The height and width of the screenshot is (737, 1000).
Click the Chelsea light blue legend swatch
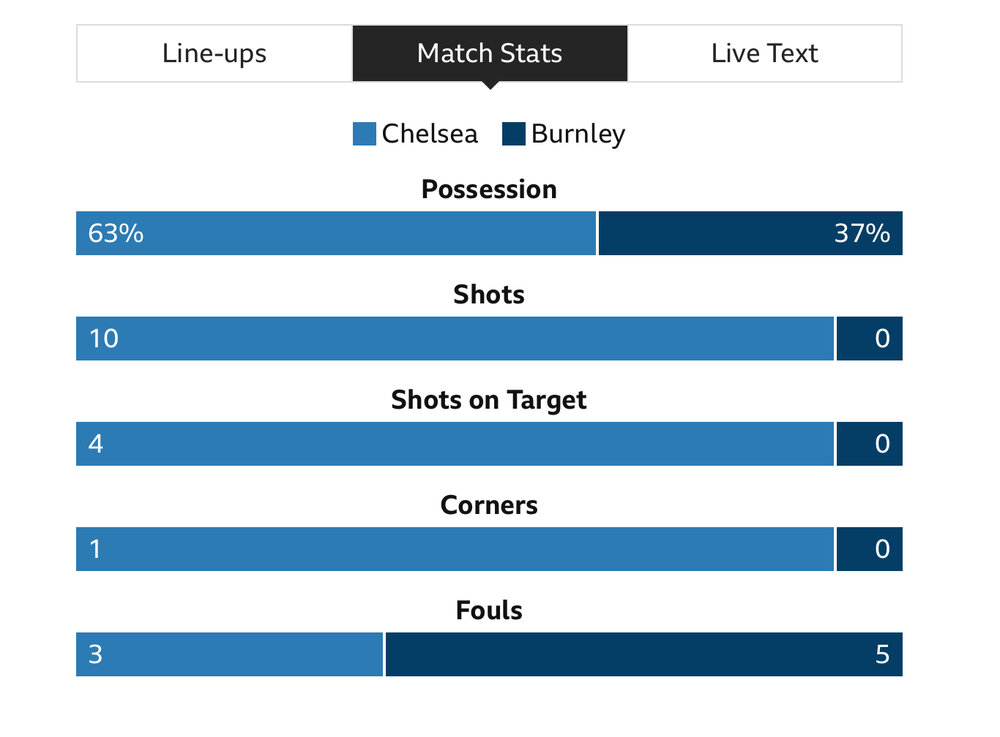[x=364, y=134]
